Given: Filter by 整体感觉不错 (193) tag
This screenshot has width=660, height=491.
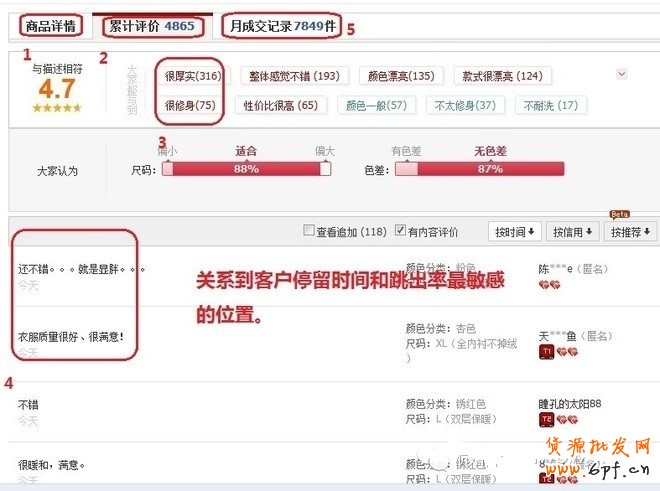Looking at the screenshot, I should 294,76.
